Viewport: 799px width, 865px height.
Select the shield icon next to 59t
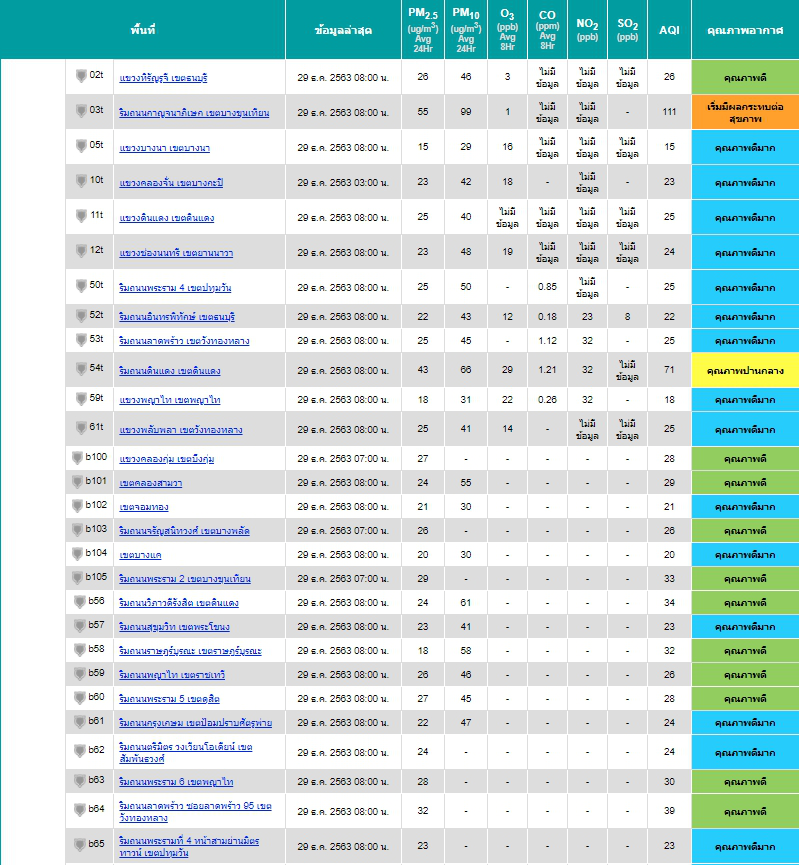click(x=81, y=398)
